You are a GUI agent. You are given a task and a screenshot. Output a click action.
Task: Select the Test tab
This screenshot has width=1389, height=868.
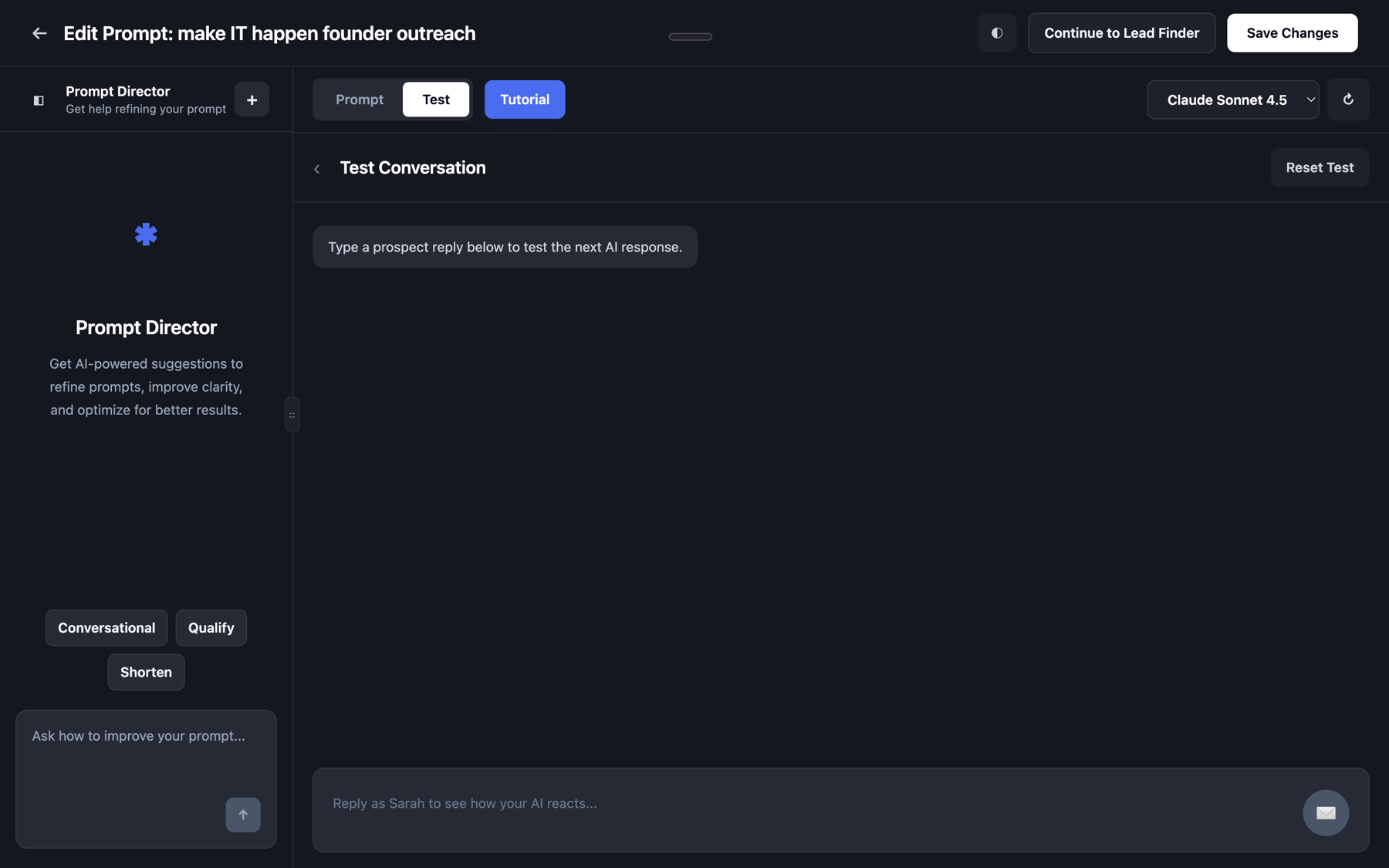(x=436, y=100)
